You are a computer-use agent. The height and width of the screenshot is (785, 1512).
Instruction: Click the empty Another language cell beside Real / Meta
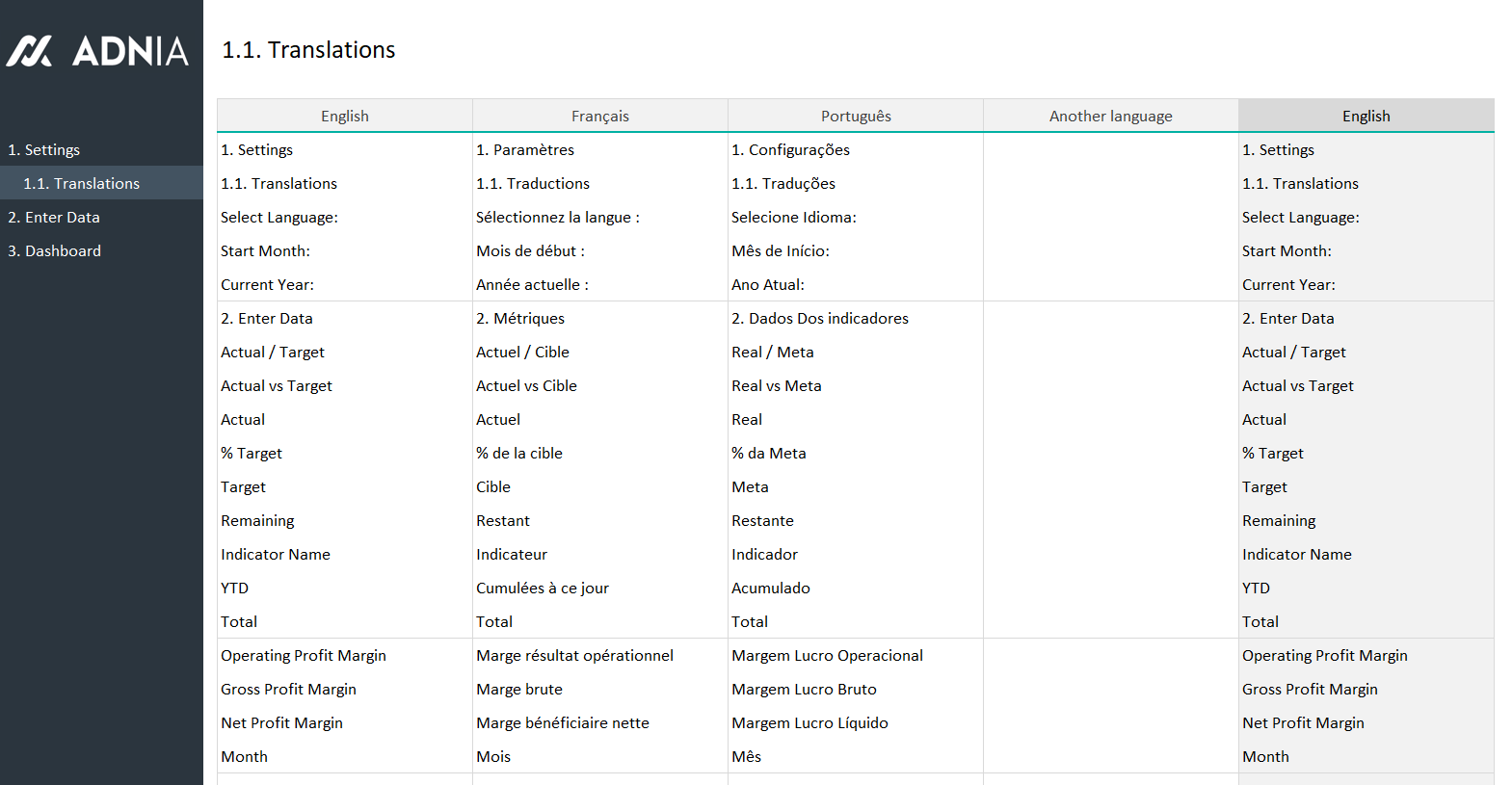pos(1110,353)
